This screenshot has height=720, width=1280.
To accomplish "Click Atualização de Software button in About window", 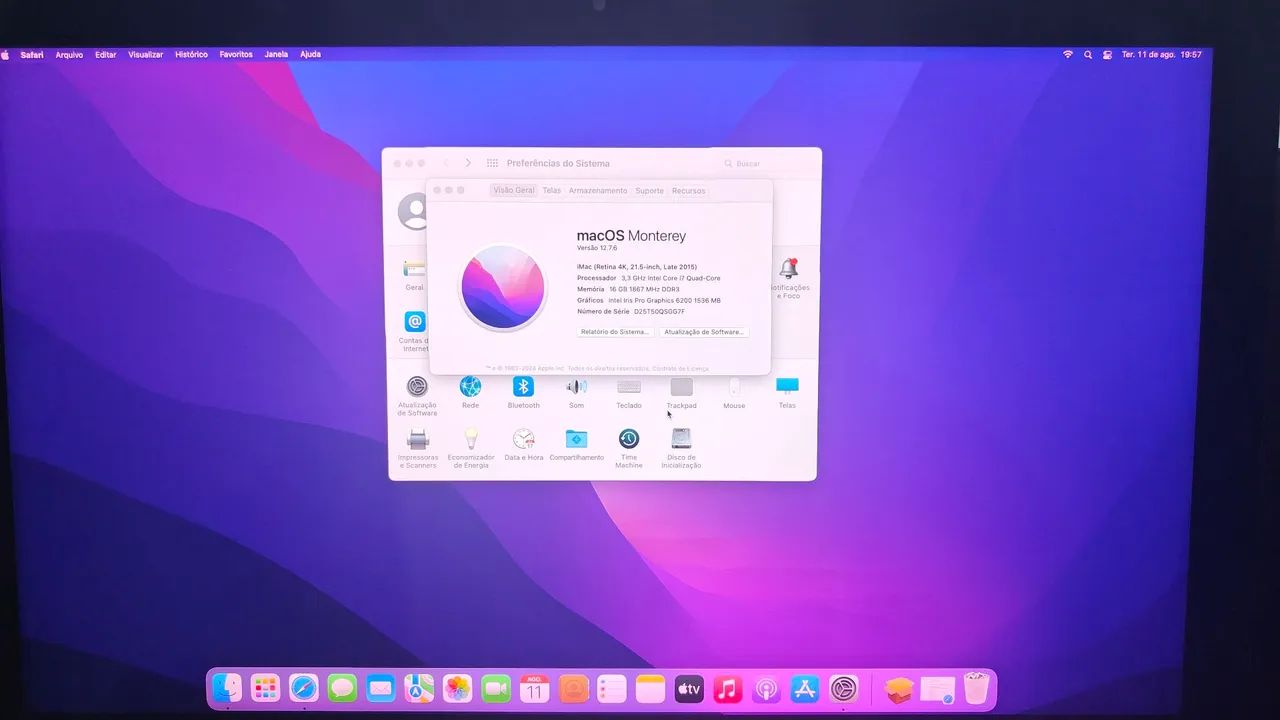I will 704,331.
